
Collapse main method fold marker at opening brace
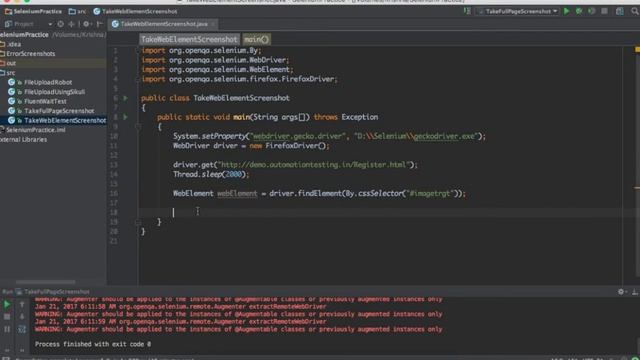138,127
